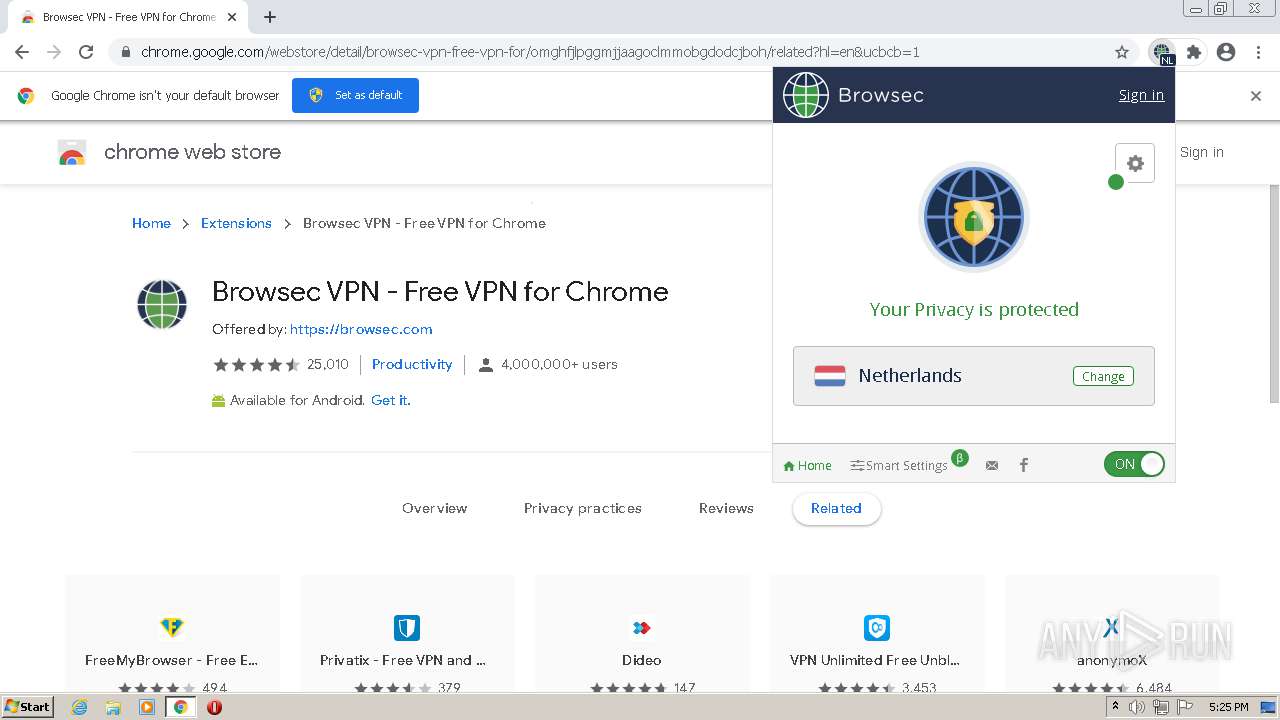Go back in browser

point(22,52)
